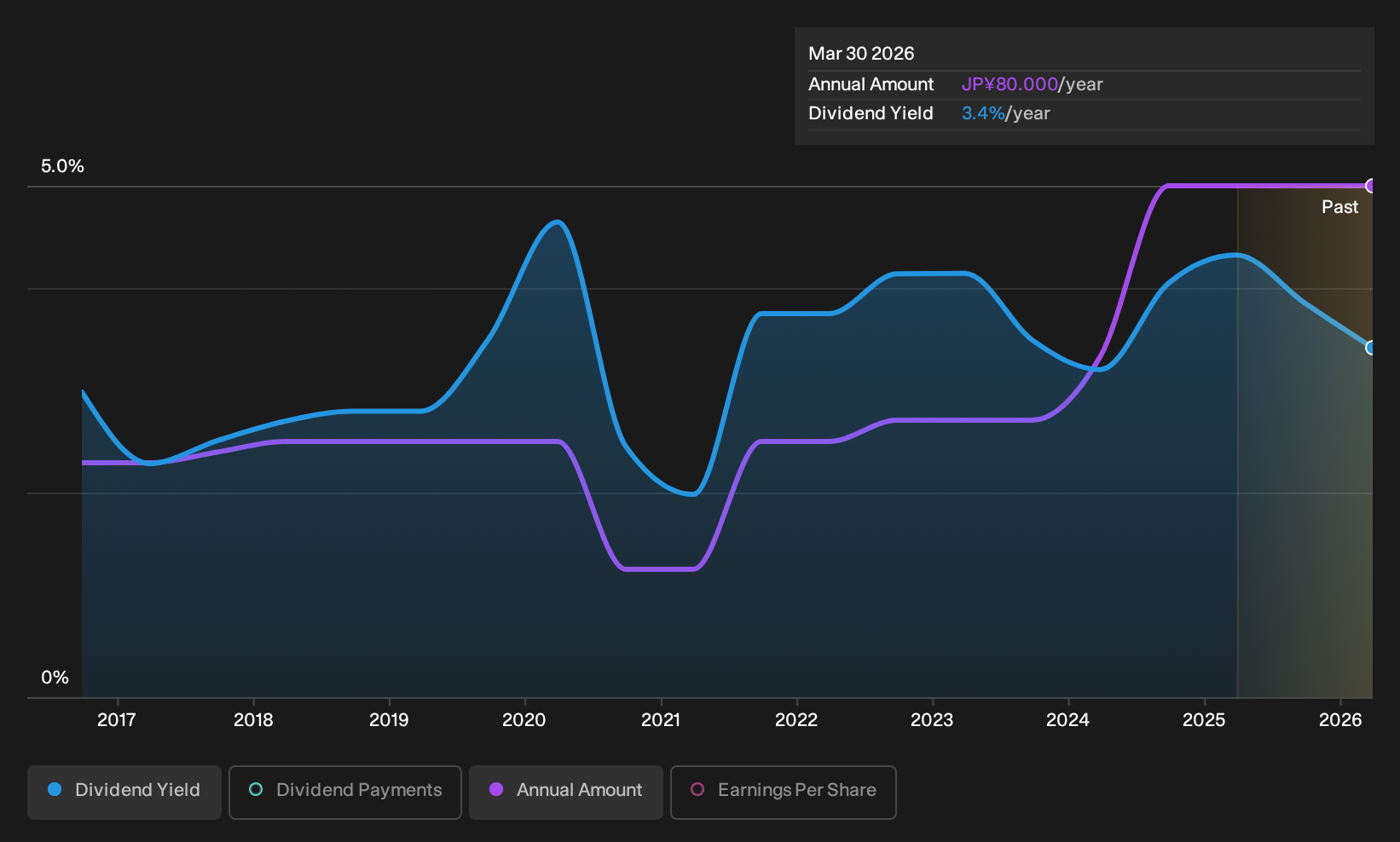Click the teal Dividend Payments legend circle
This screenshot has width=1400, height=842.
click(256, 789)
